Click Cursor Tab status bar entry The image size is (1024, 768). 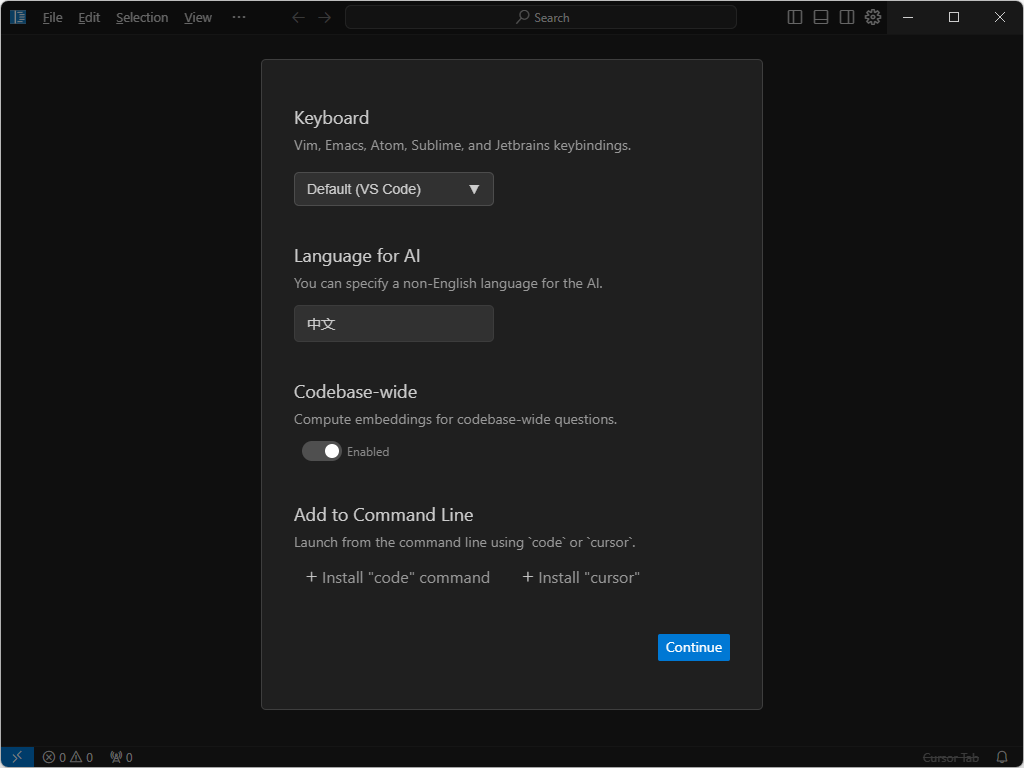tap(951, 758)
